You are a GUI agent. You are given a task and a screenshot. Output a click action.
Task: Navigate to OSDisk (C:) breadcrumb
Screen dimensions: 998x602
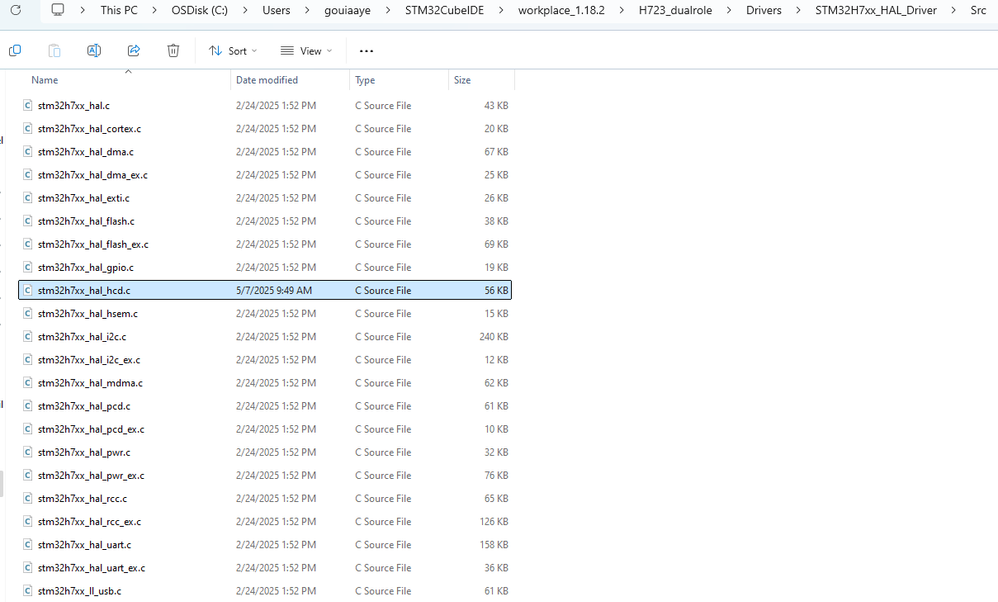coord(200,10)
